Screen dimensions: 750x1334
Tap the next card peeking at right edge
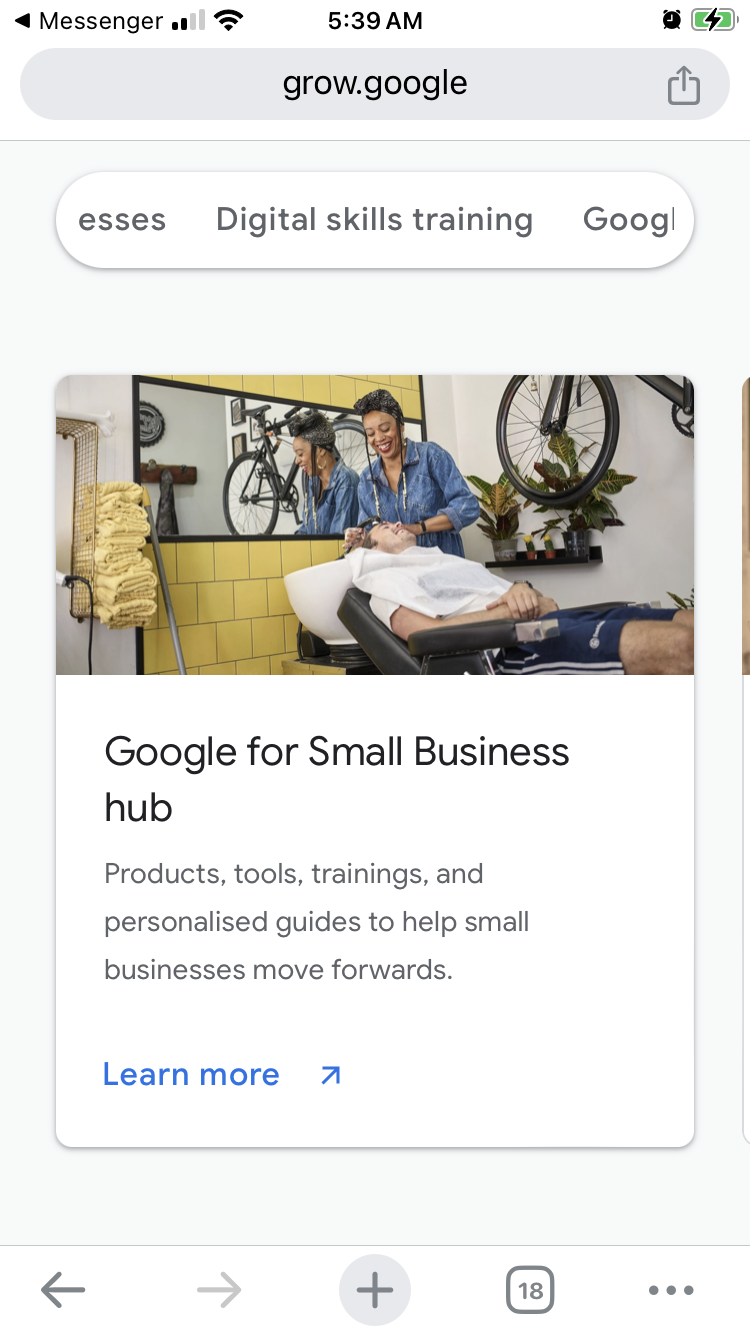tap(745, 760)
